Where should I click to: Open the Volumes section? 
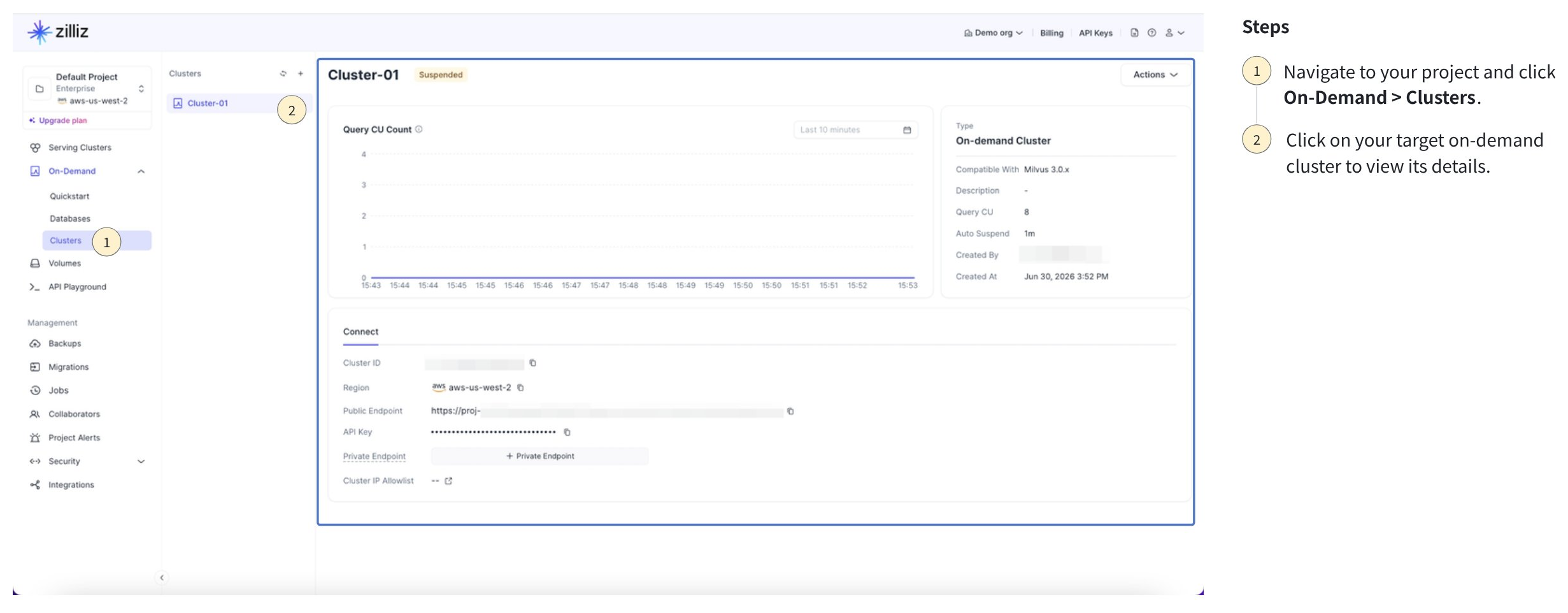click(65, 263)
